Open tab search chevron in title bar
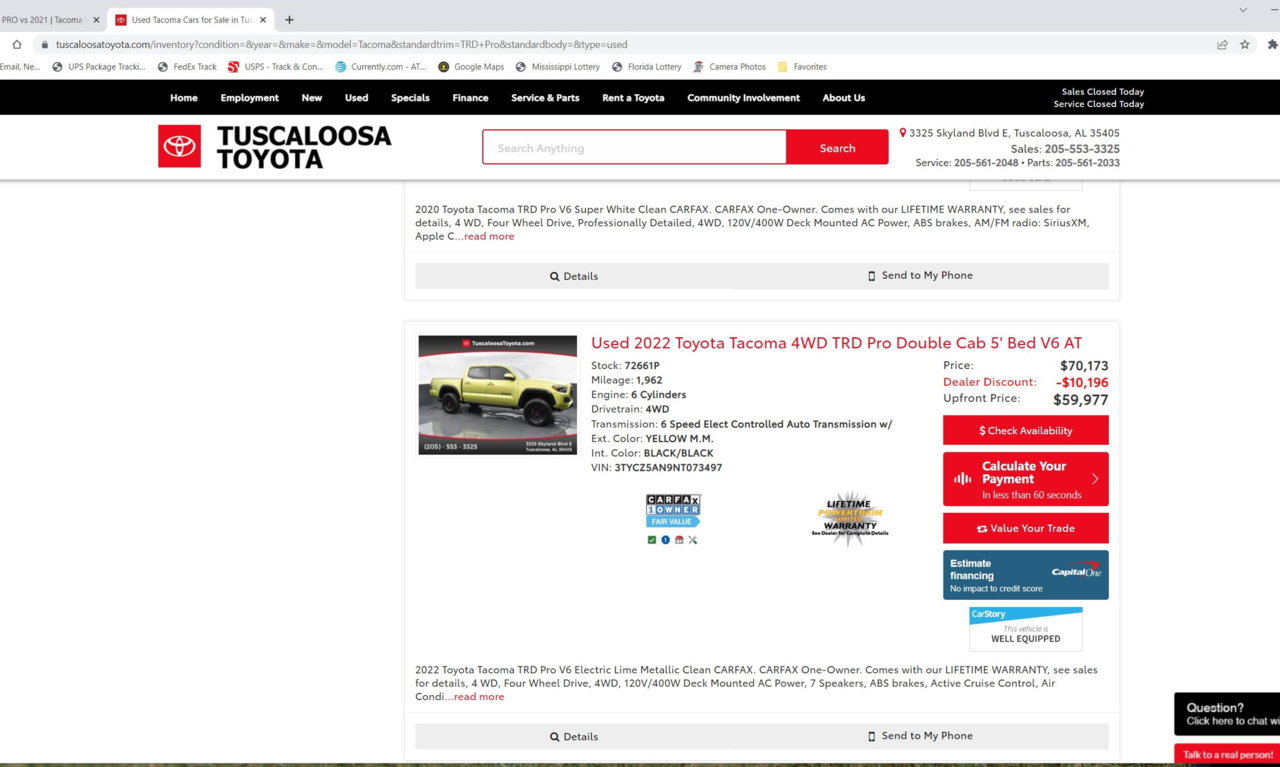The height and width of the screenshot is (767, 1280). [1243, 10]
